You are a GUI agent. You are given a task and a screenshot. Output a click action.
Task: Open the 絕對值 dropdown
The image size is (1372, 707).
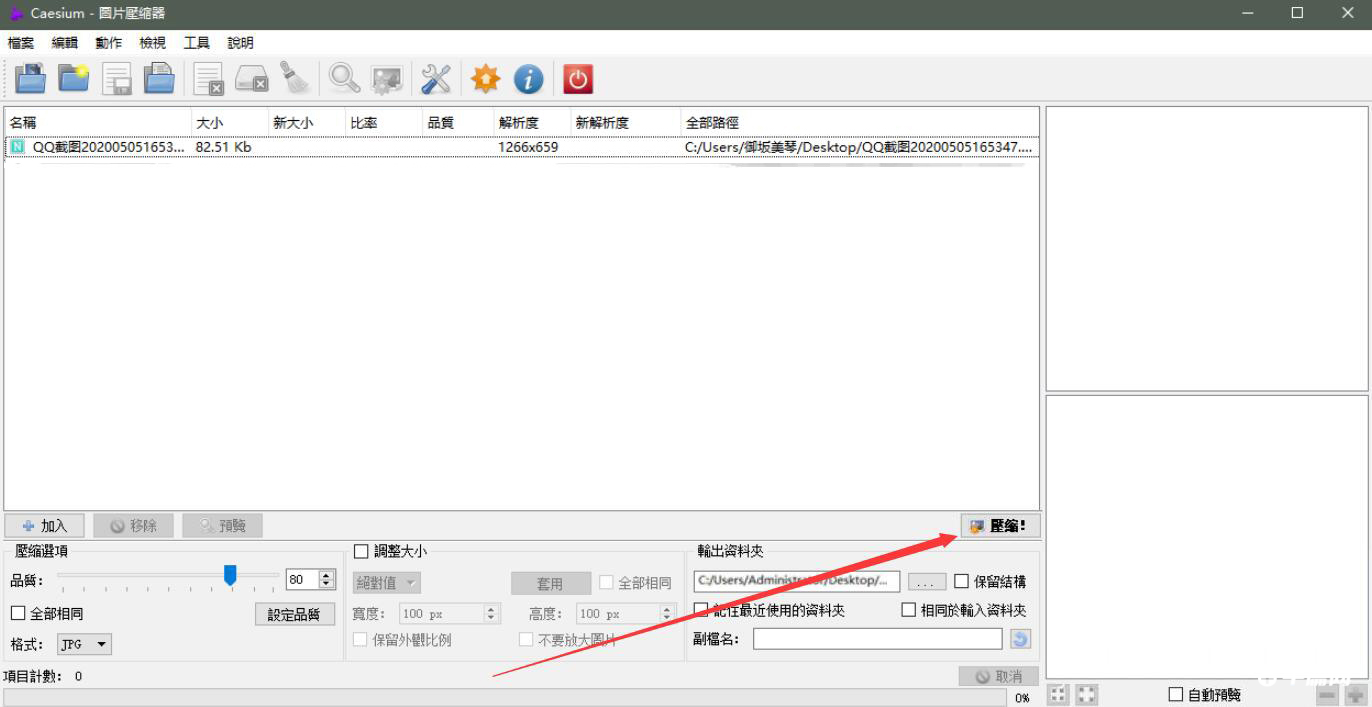(386, 582)
